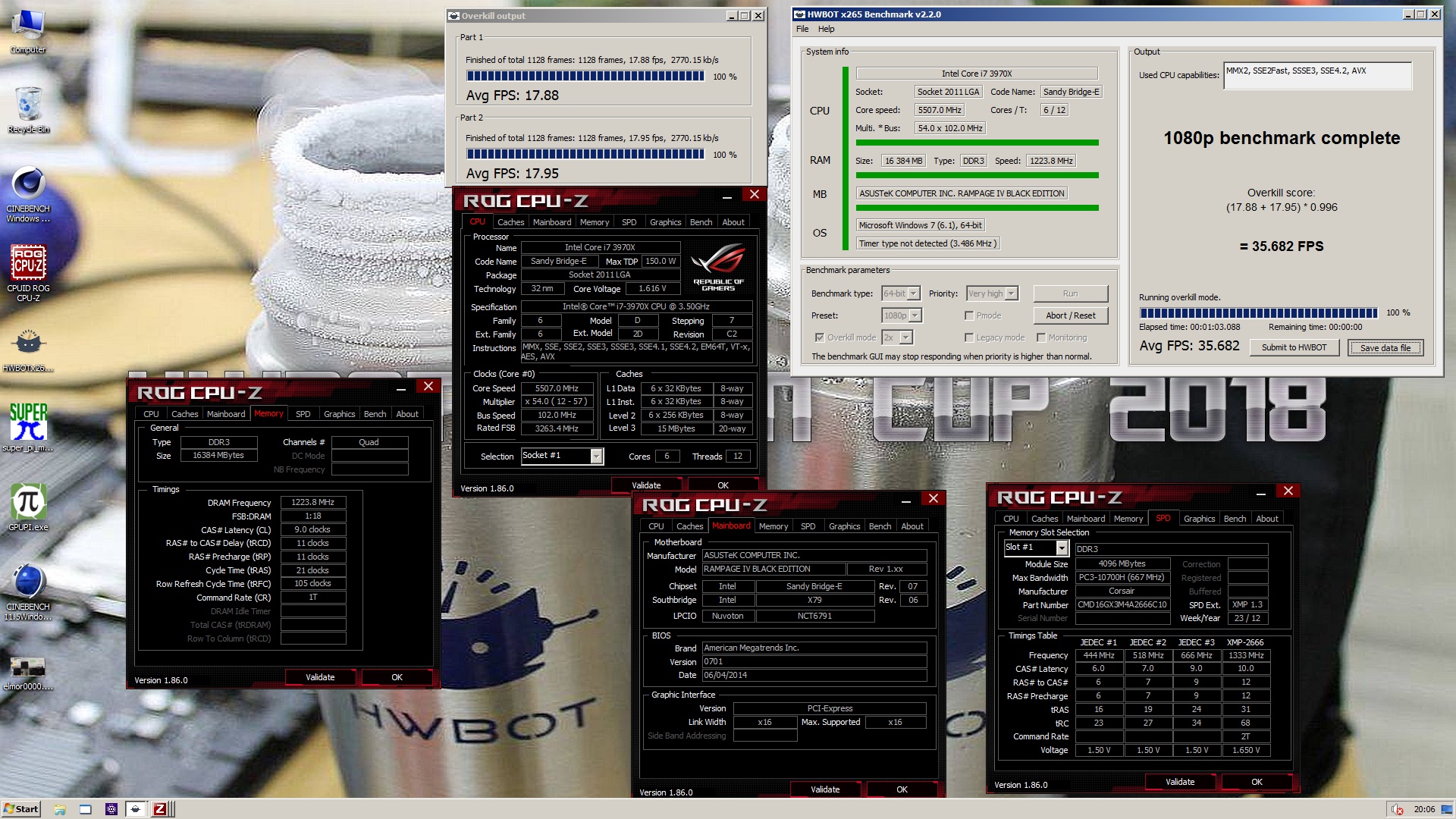1456x819 pixels.
Task: Launch the GPUPI.exe desktop shortcut
Action: 28,508
